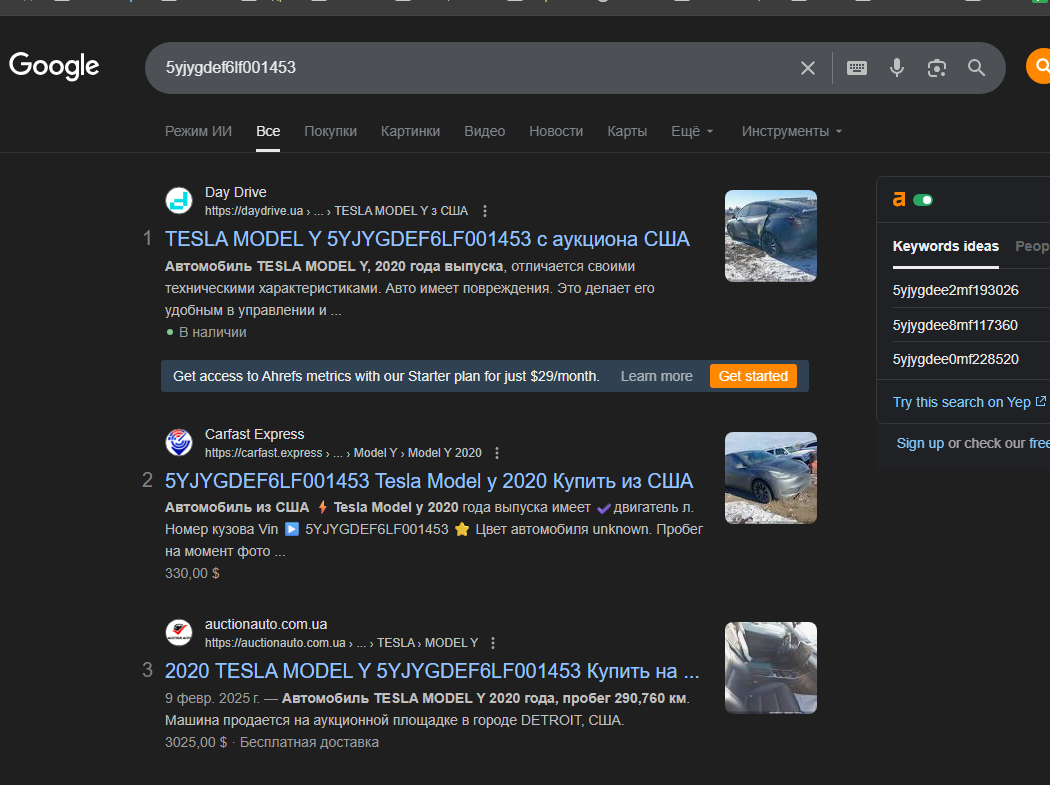Click the 3025,00 $ price text
The height and width of the screenshot is (785, 1050).
click(196, 742)
